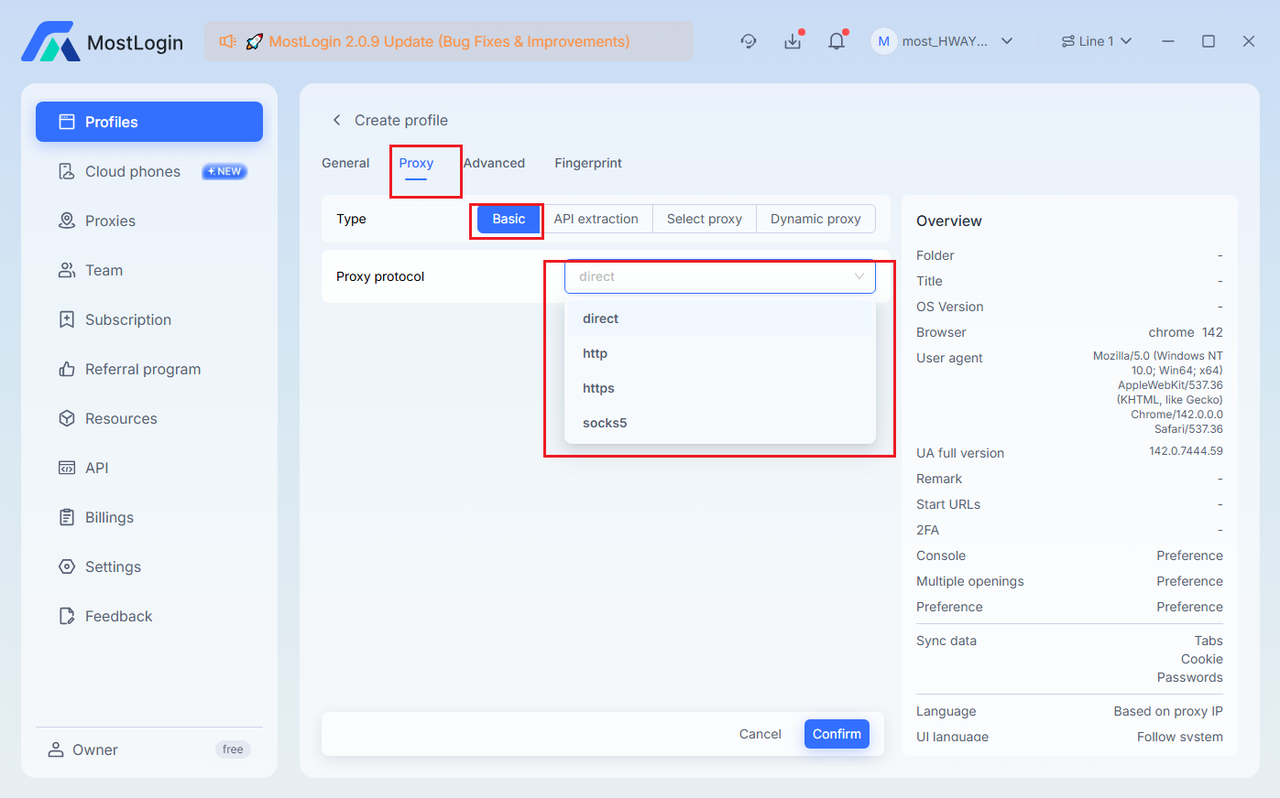Open Referral program page
The image size is (1280, 798).
pos(142,369)
